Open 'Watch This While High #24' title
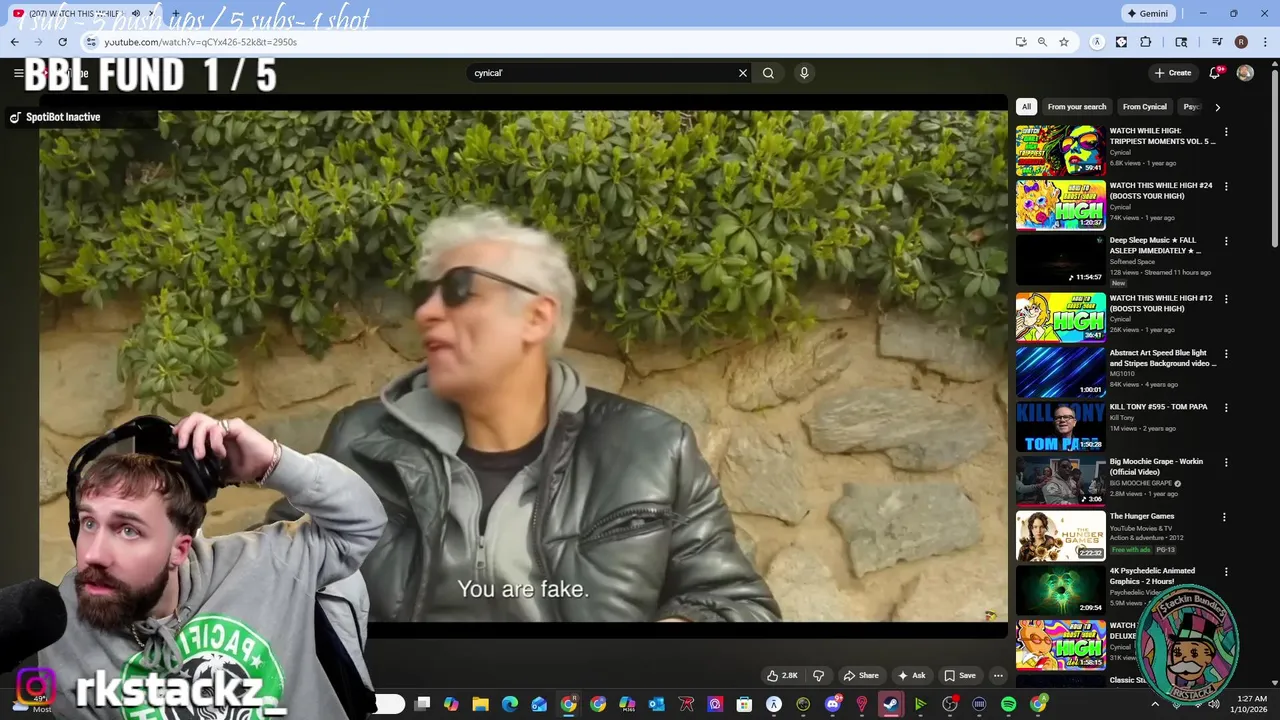This screenshot has height=720, width=1280. tap(1161, 191)
